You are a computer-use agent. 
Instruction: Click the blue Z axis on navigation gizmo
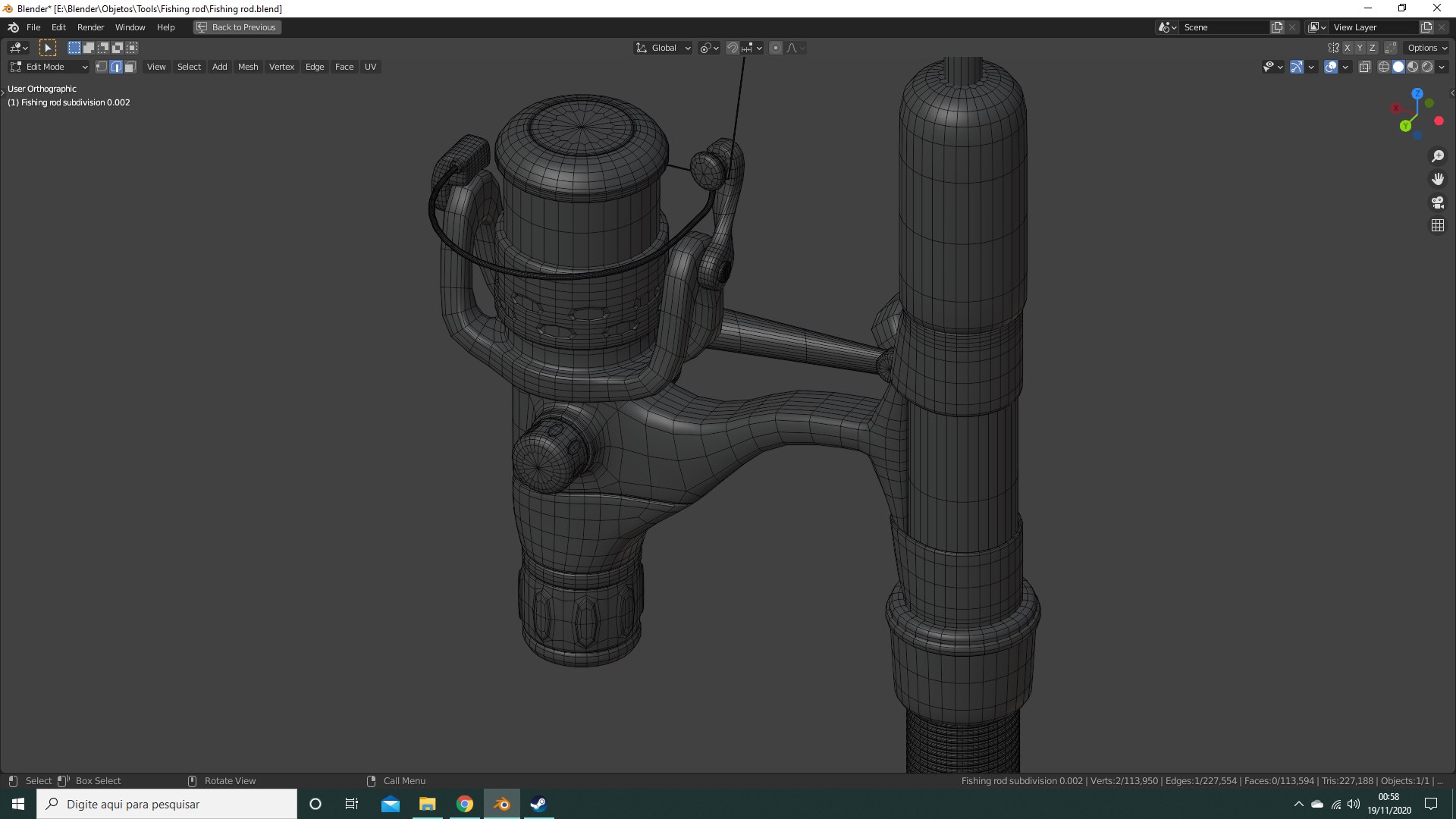pyautogui.click(x=1417, y=93)
